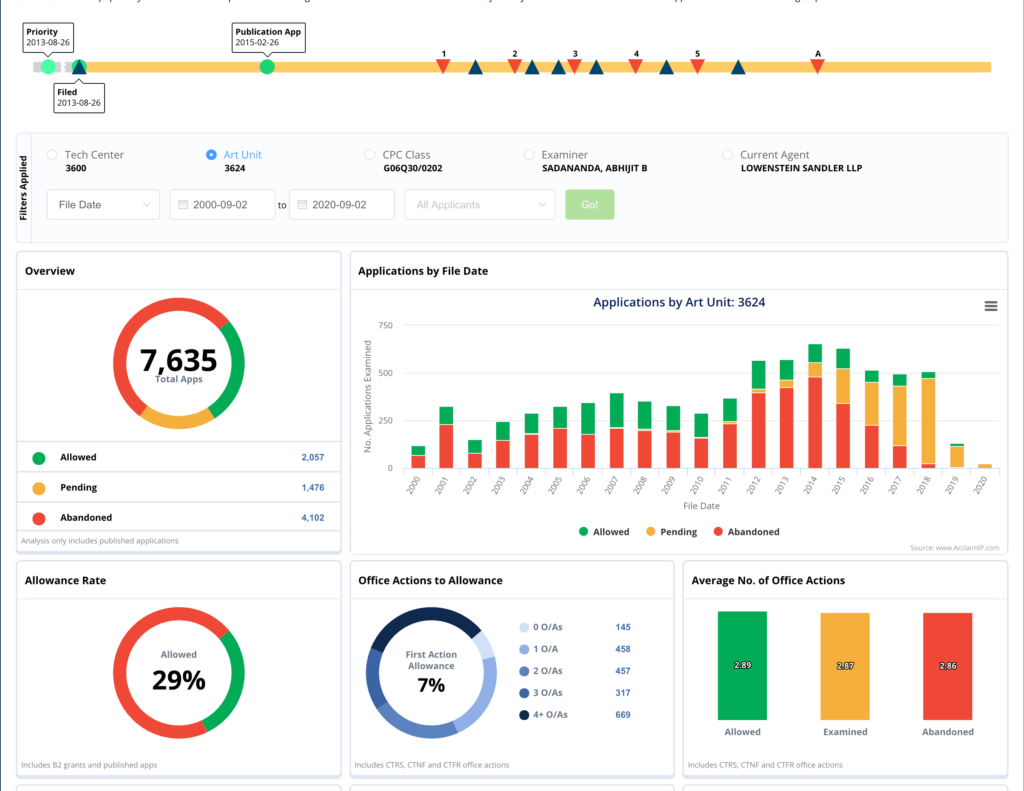Click red timeline marker labeled 5
The height and width of the screenshot is (791, 1024).
[697, 66]
